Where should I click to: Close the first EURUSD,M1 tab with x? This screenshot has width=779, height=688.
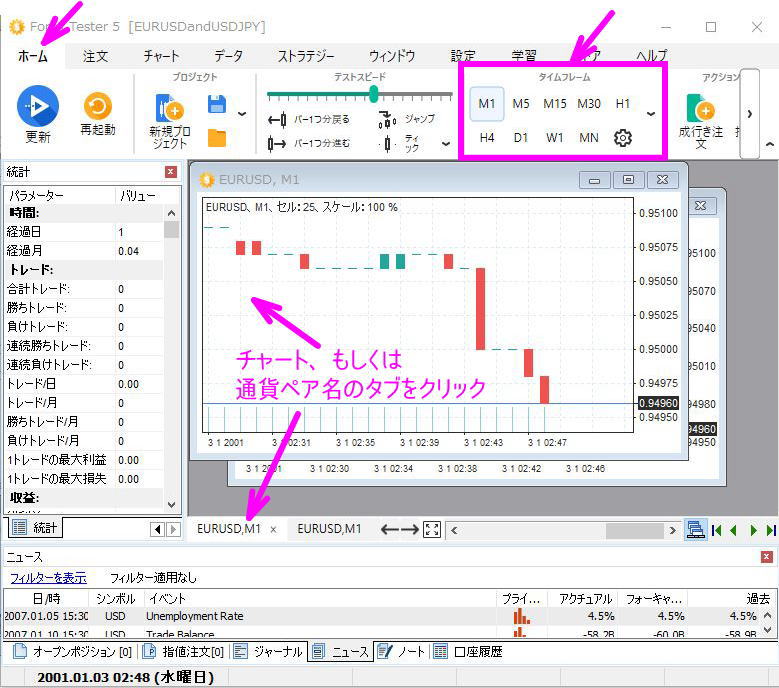(x=273, y=530)
